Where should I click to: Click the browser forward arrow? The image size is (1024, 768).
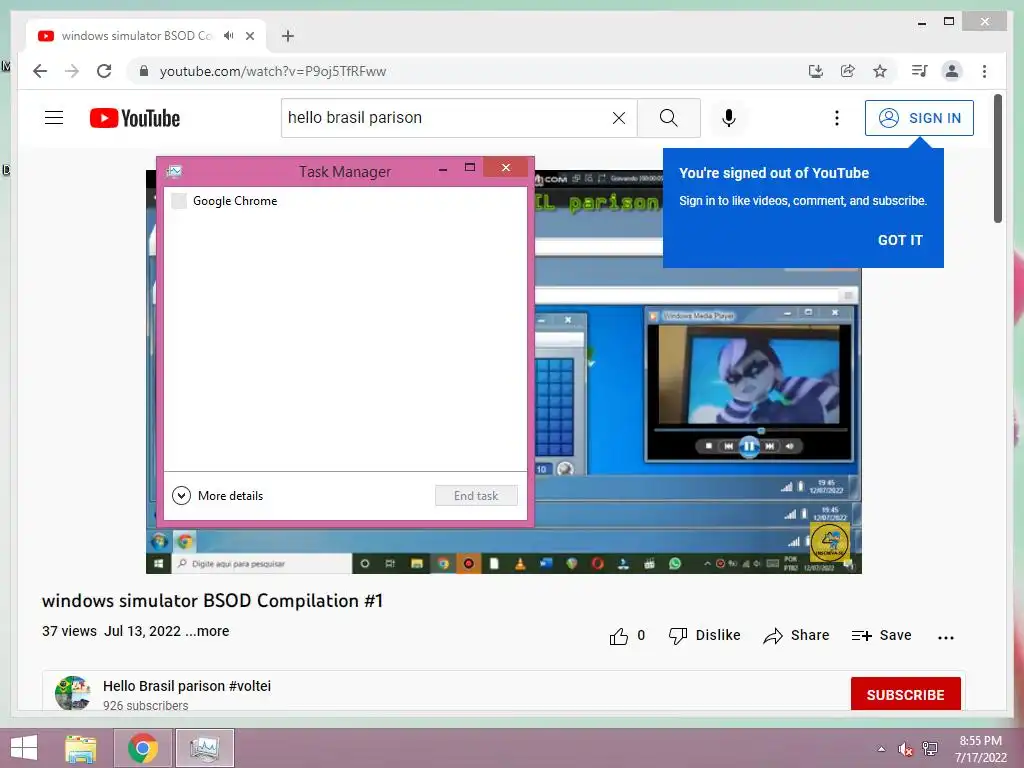[72, 71]
